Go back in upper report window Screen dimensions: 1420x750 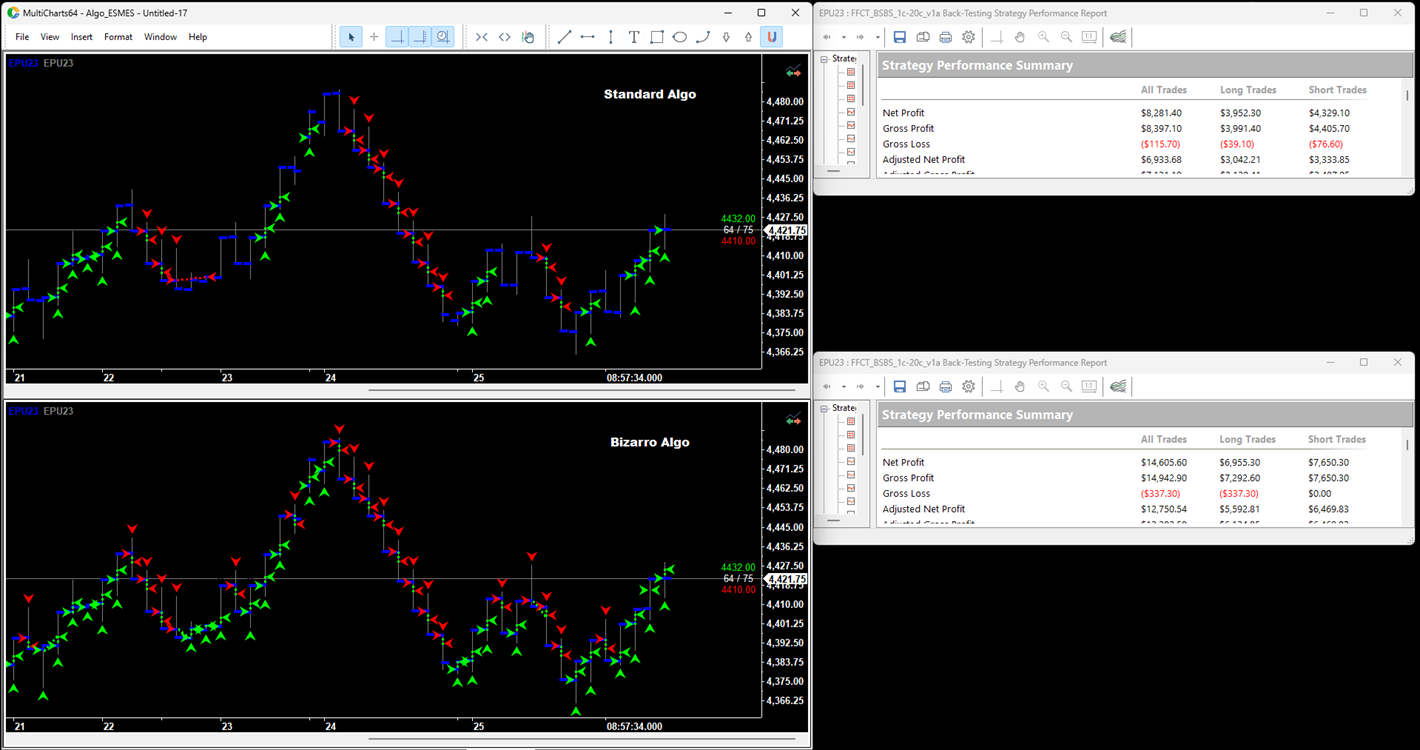pyautogui.click(x=827, y=37)
